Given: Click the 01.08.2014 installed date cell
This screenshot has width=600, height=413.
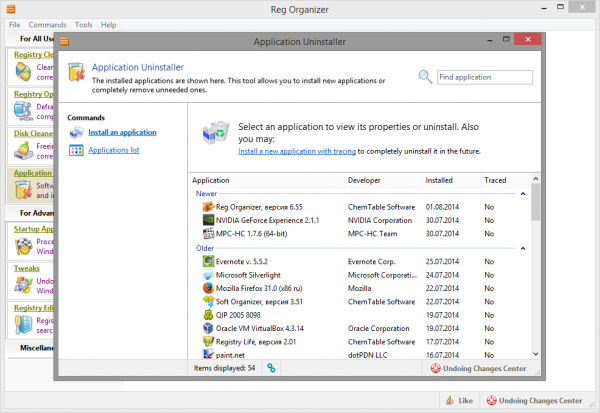Looking at the screenshot, I should [442, 207].
